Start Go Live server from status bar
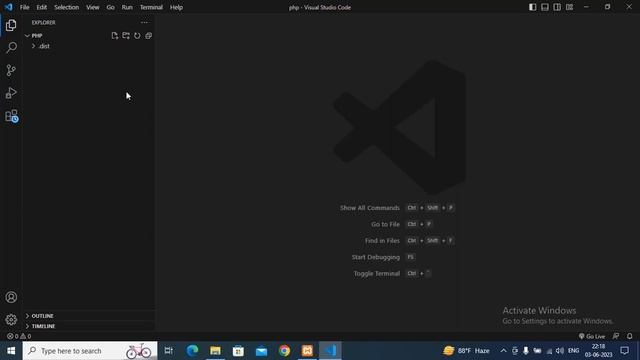This screenshot has width=640, height=360. point(592,336)
